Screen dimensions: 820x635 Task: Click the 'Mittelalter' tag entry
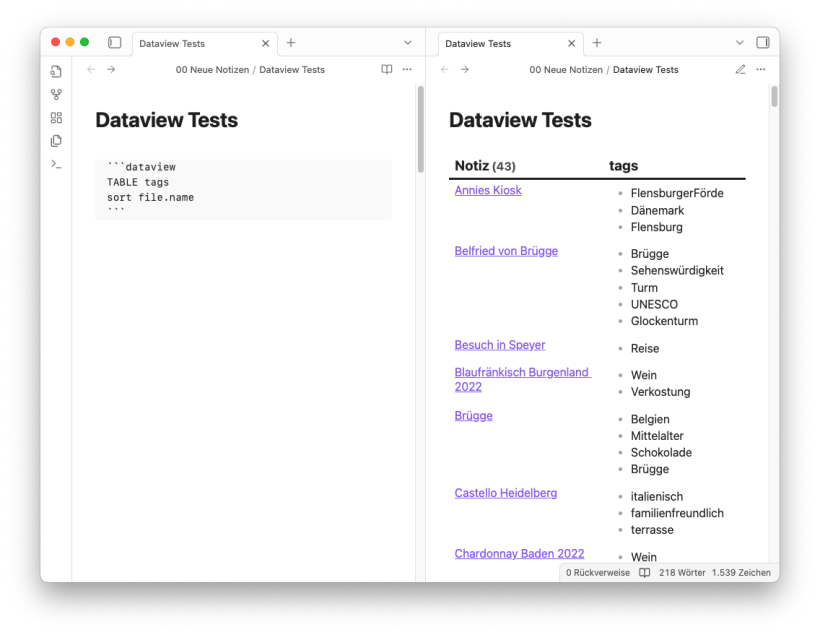click(x=657, y=436)
